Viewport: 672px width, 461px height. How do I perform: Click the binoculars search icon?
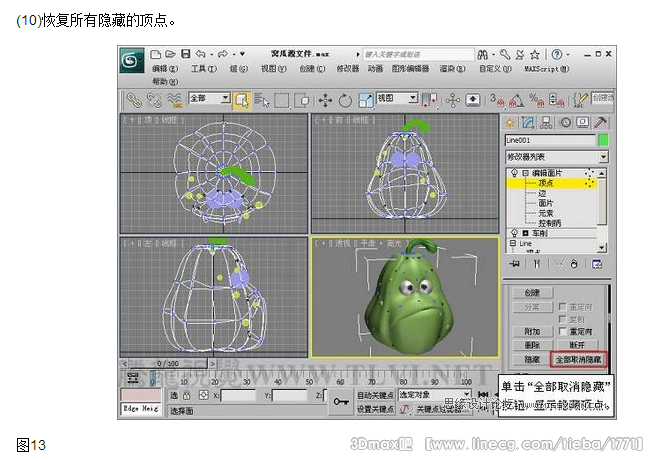(483, 54)
